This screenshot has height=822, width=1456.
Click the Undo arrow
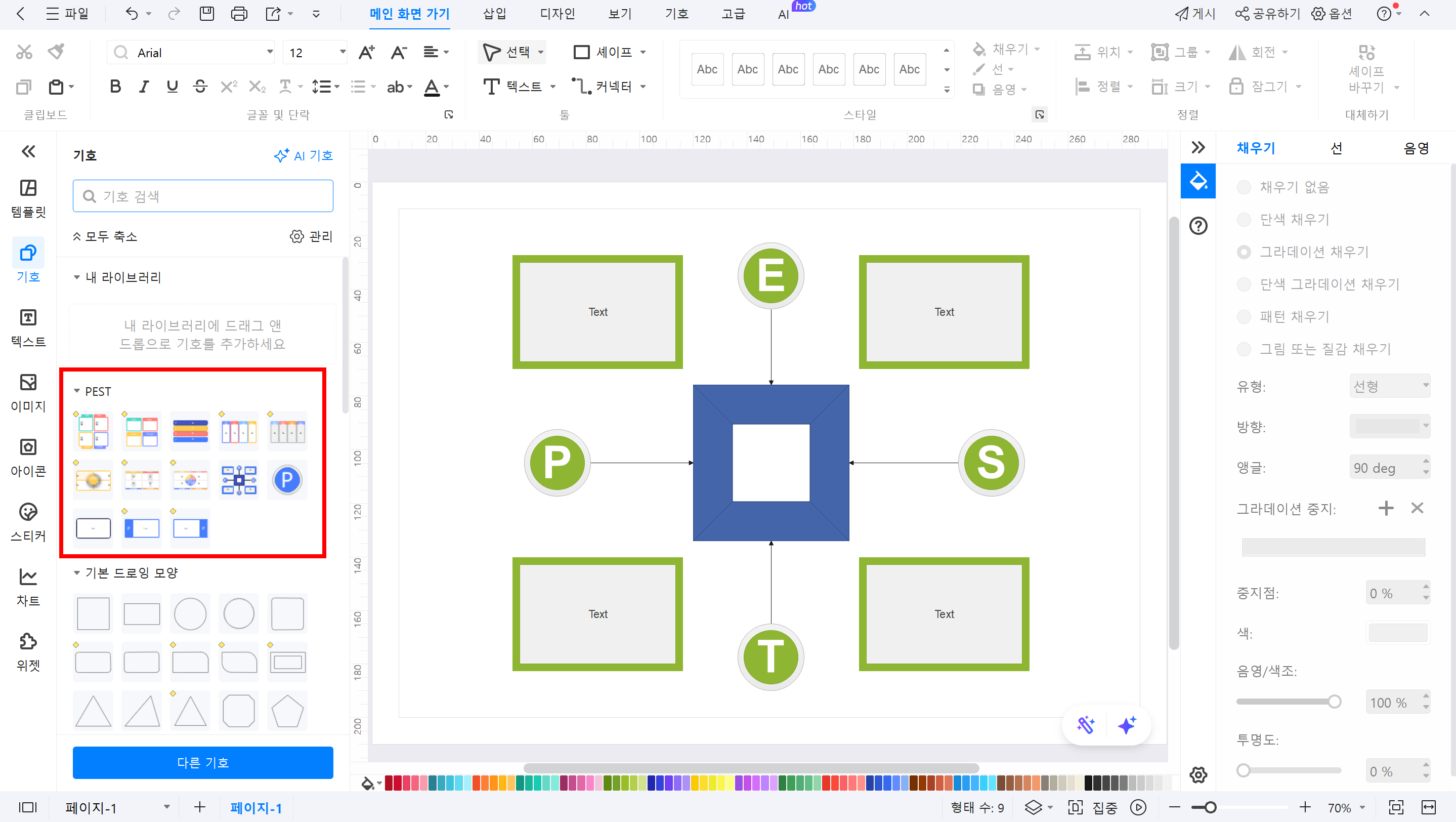131,14
